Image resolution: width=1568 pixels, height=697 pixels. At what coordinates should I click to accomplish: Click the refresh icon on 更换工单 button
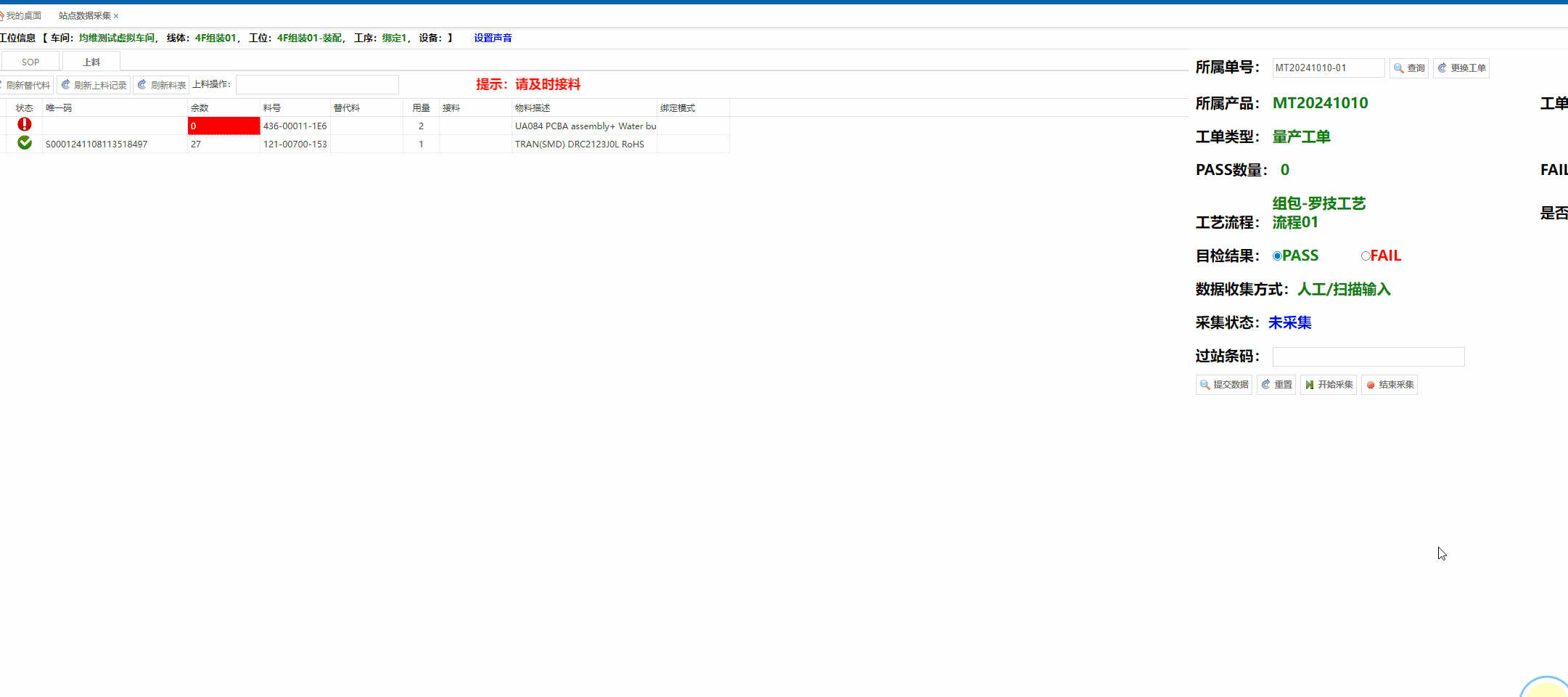tap(1442, 68)
